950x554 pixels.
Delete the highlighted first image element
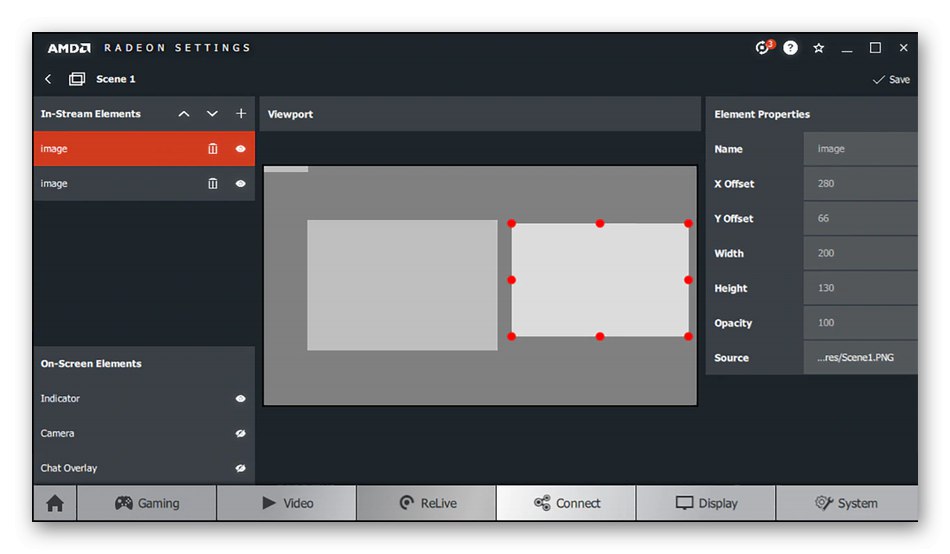pos(213,149)
